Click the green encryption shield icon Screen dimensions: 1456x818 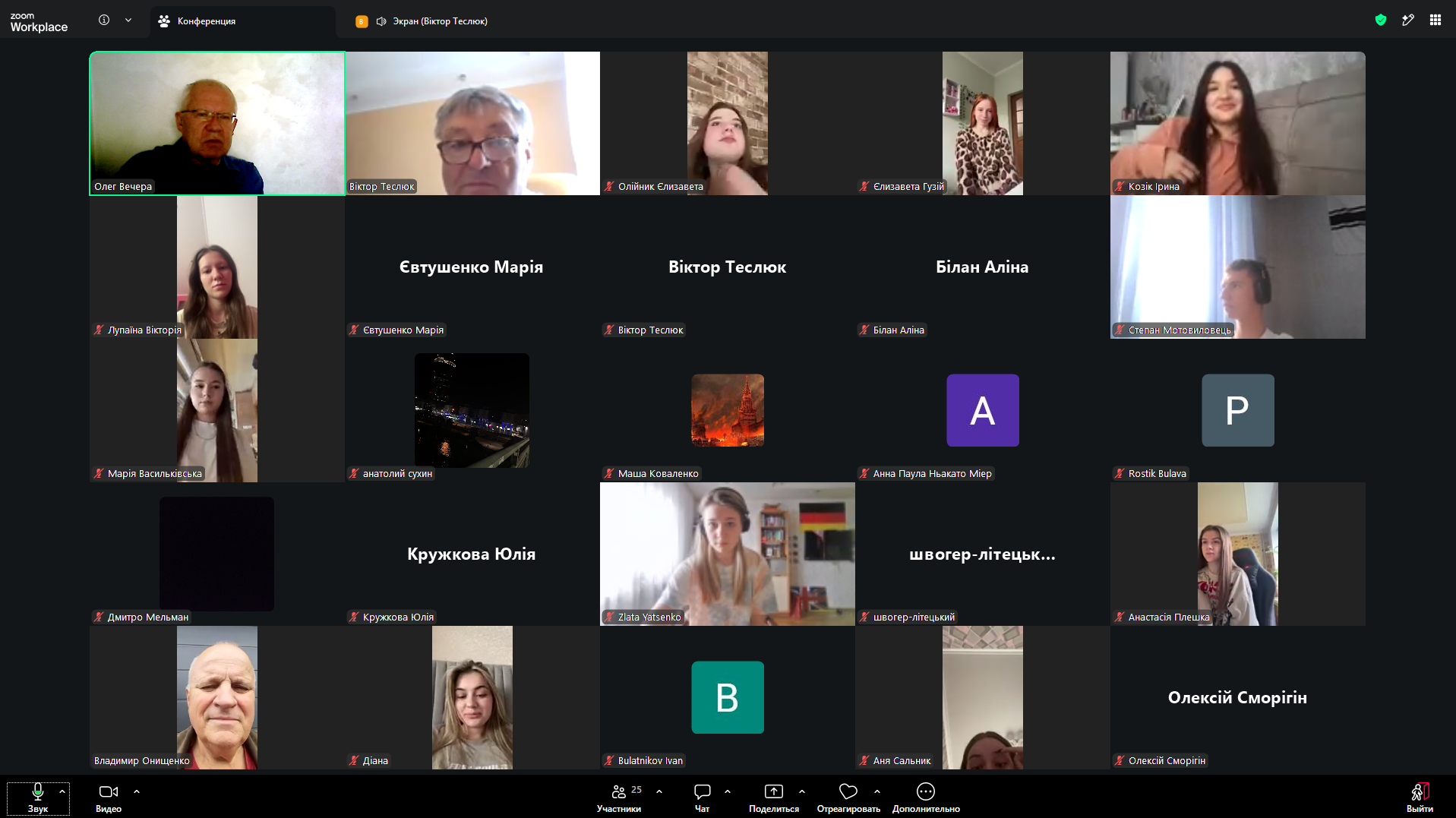pos(1381,21)
